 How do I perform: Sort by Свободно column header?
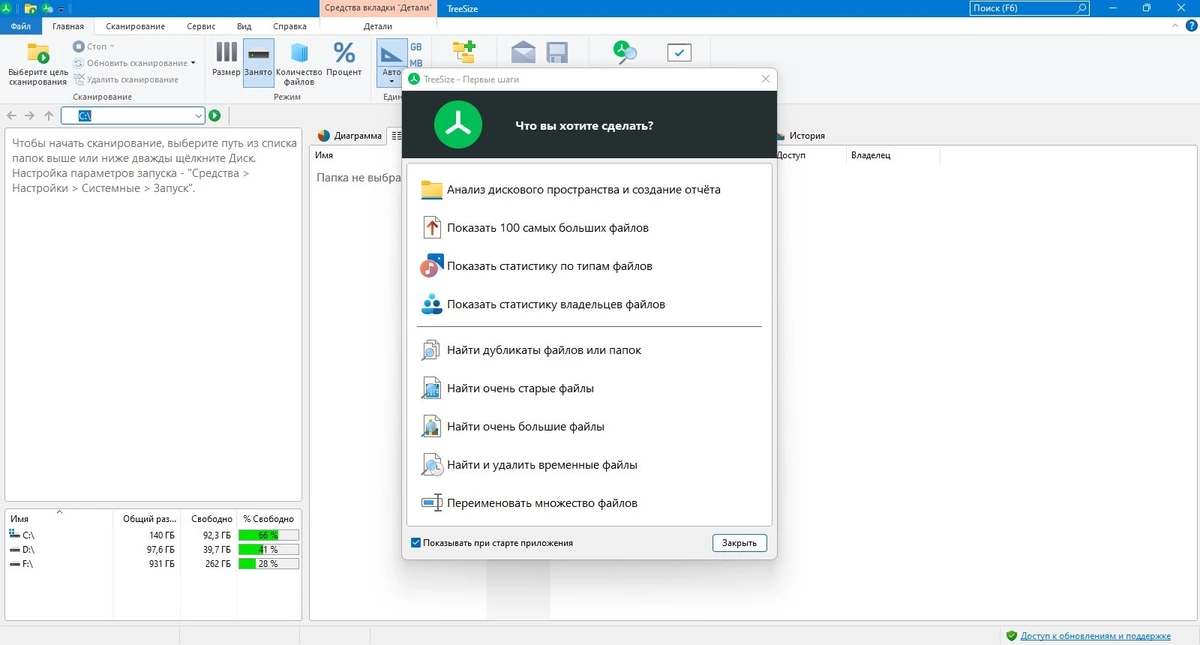(210, 519)
